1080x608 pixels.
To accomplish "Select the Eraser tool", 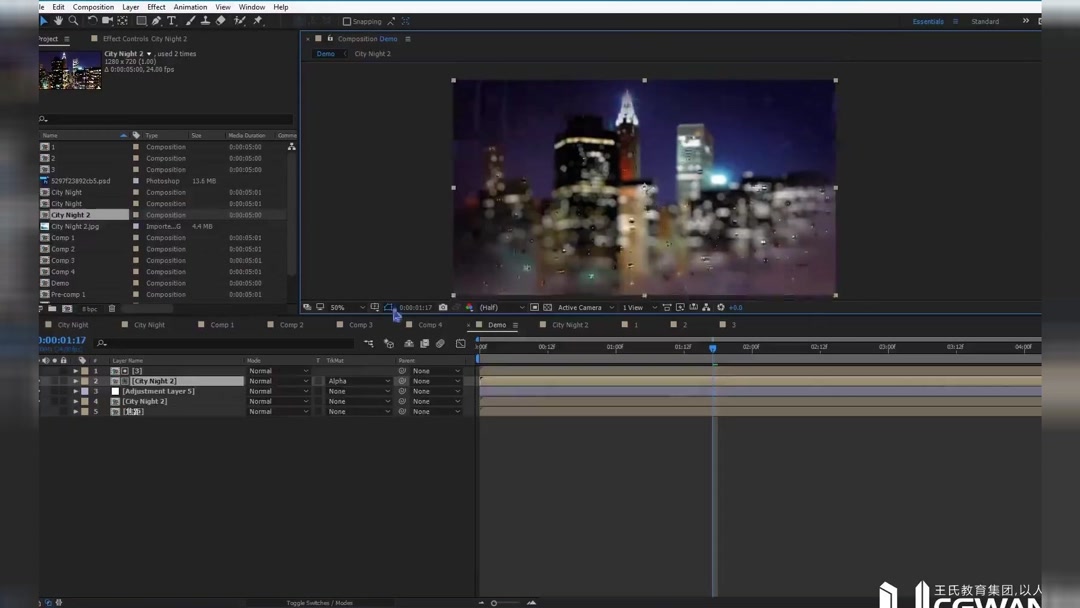I will pos(221,21).
